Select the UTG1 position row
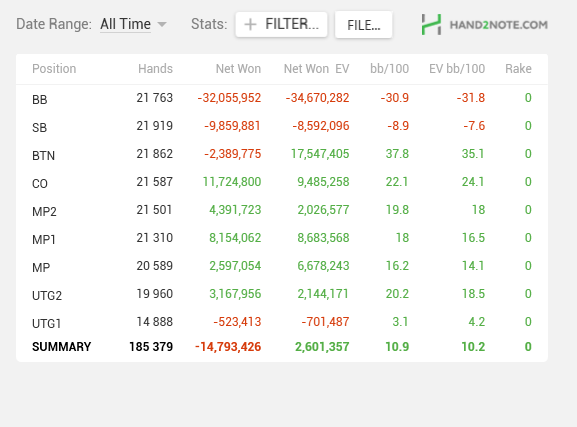577x427 pixels. (x=282, y=322)
